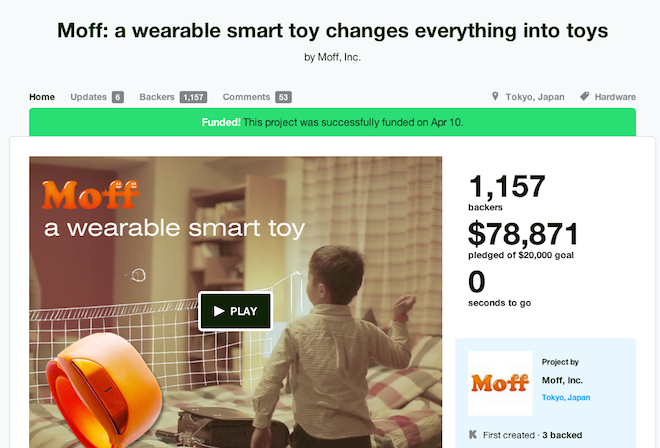Open the Tokyo, Japan location link in the header
This screenshot has width=660, height=448.
coord(535,97)
